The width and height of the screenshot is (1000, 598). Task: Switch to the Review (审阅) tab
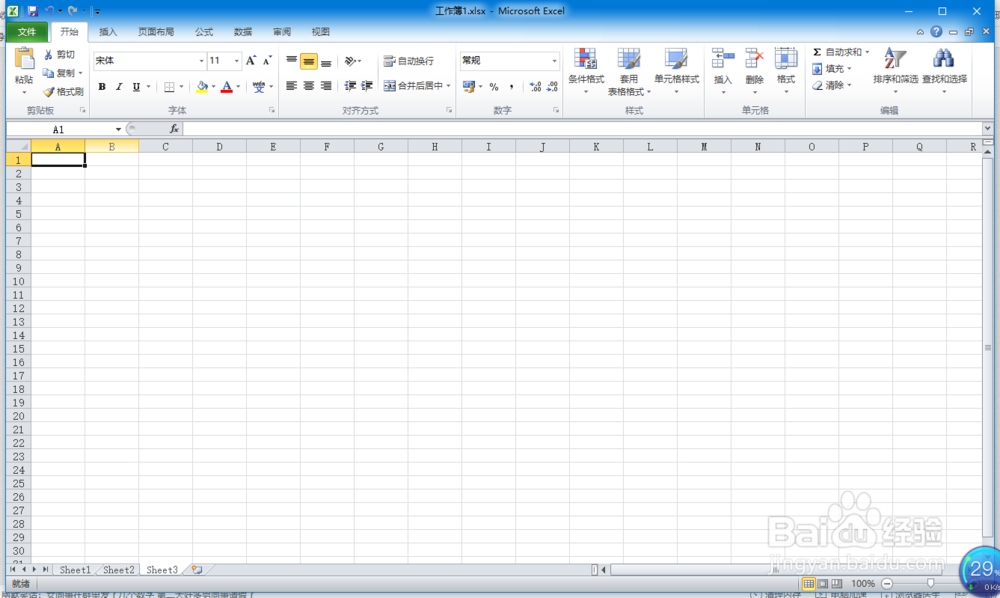click(282, 32)
